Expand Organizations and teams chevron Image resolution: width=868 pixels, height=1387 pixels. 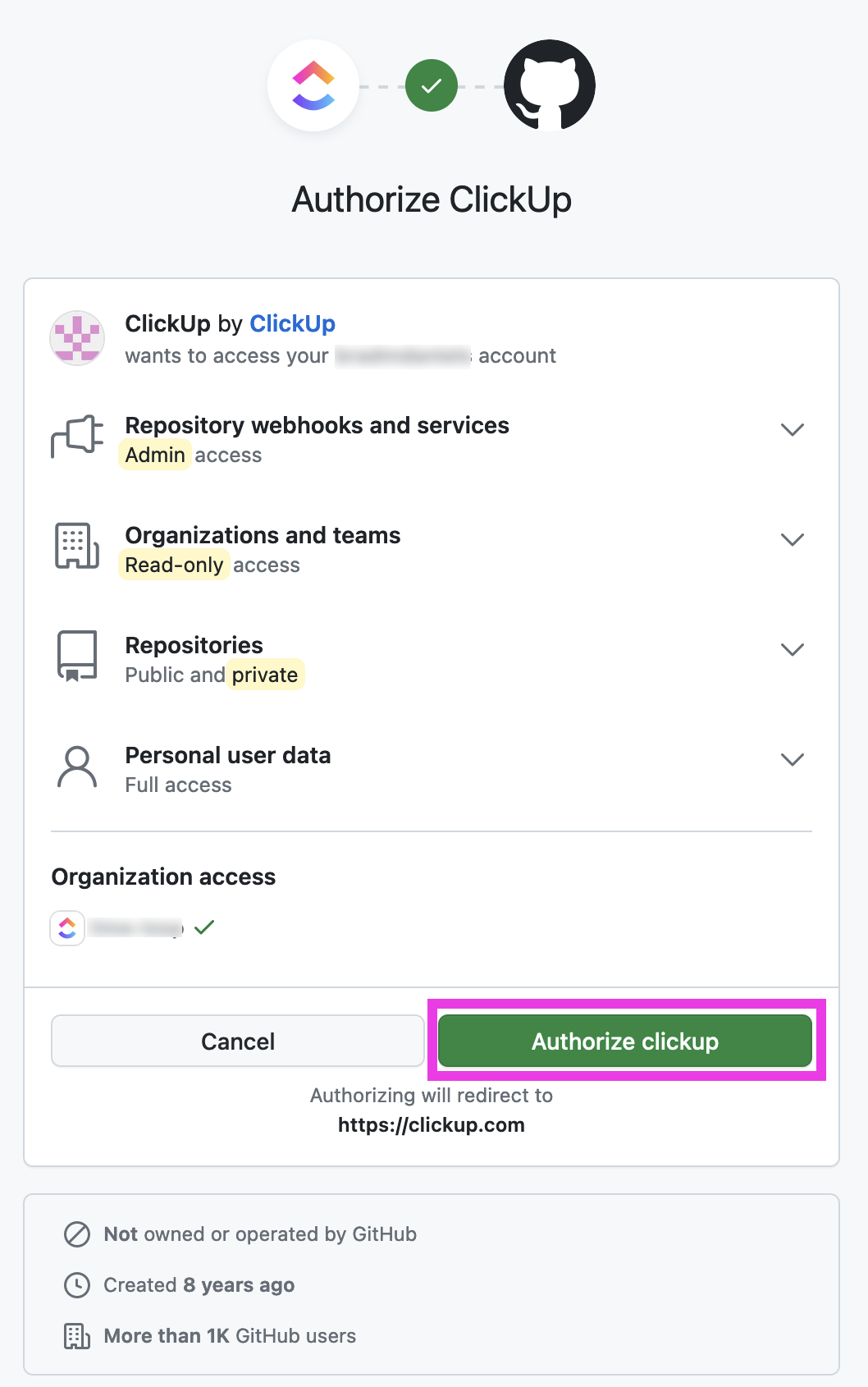click(x=792, y=539)
